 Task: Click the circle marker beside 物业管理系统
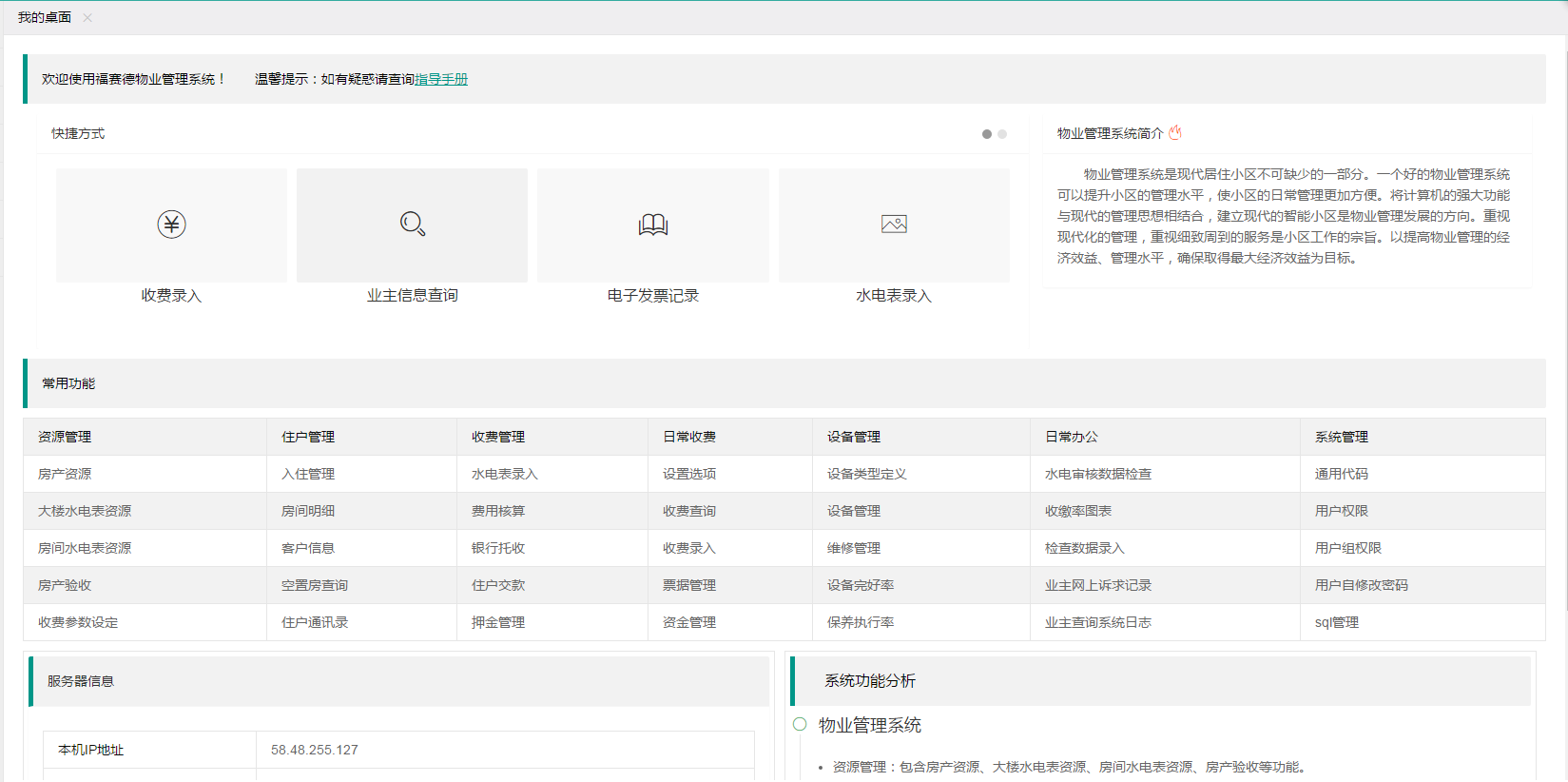click(x=800, y=724)
